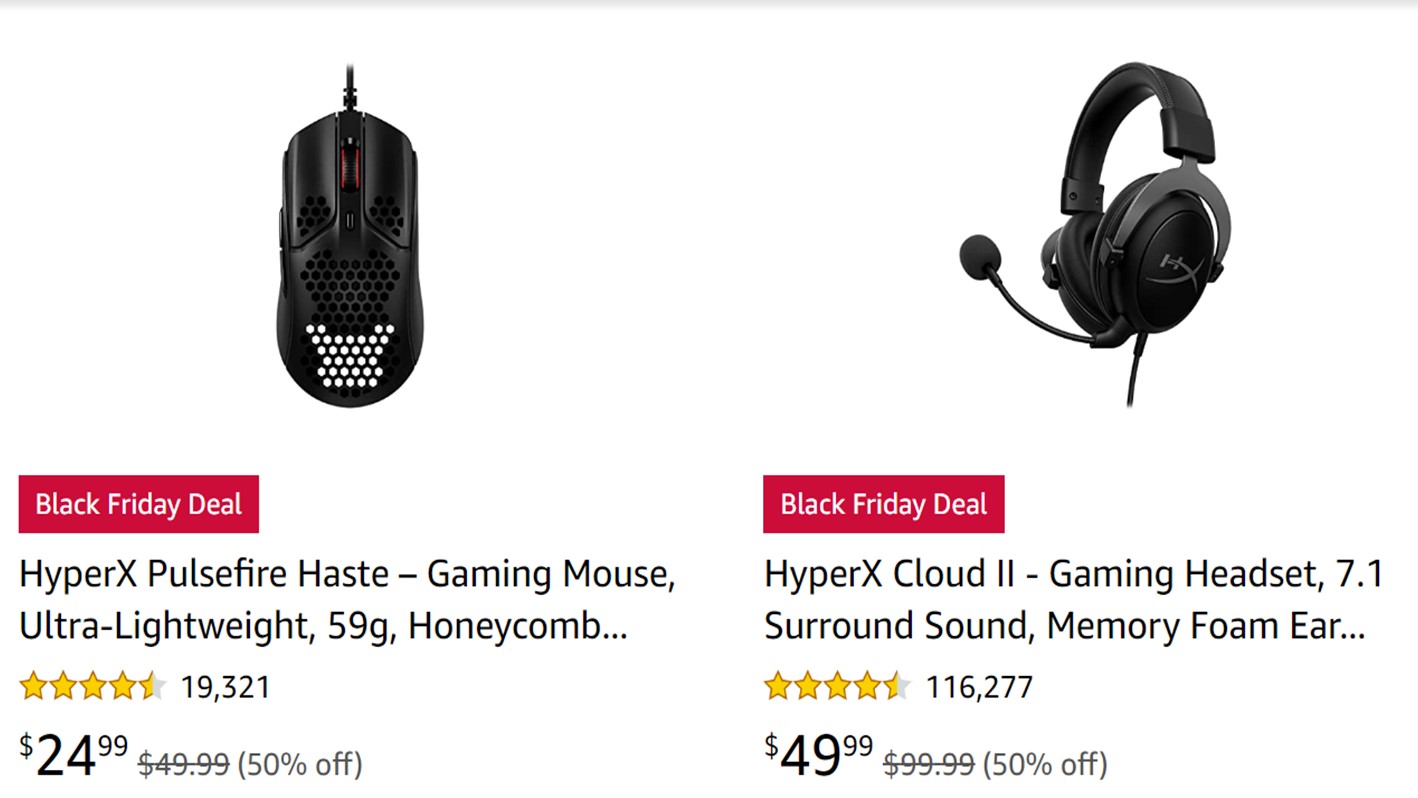Image resolution: width=1418 pixels, height=798 pixels.
Task: View the 116,277 ratings for the headset
Action: click(979, 688)
